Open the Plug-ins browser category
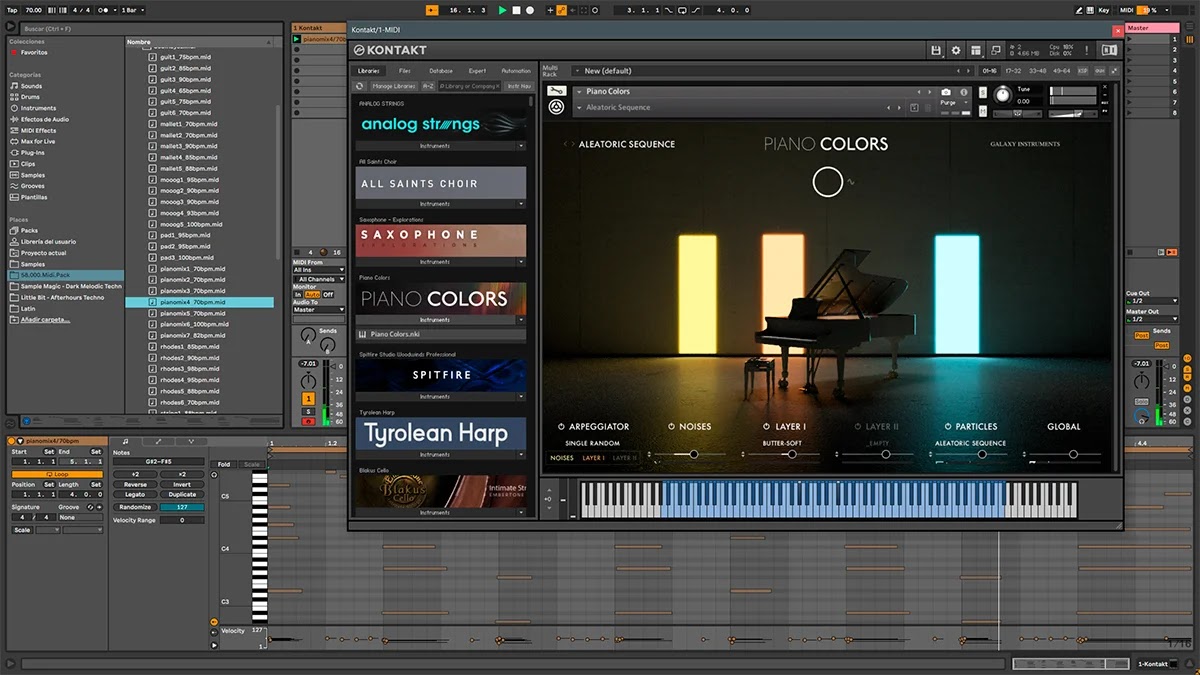 [33, 153]
